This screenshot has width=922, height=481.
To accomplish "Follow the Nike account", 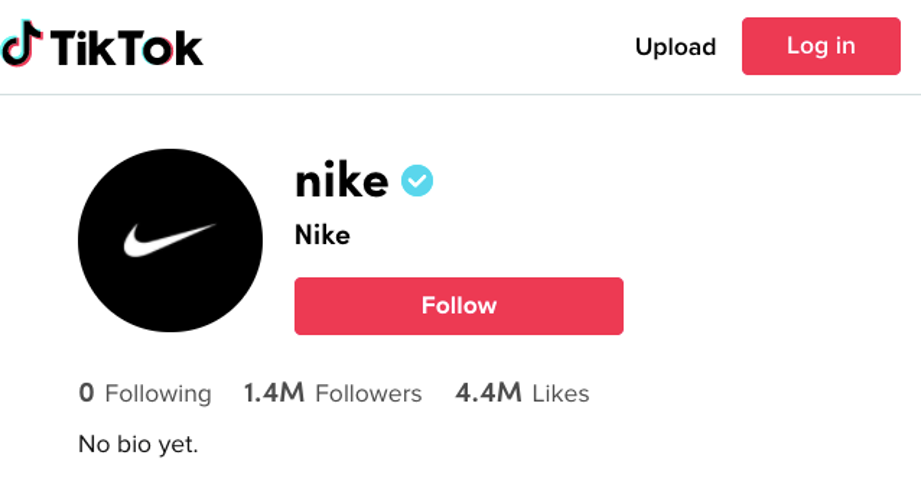I will (x=458, y=306).
